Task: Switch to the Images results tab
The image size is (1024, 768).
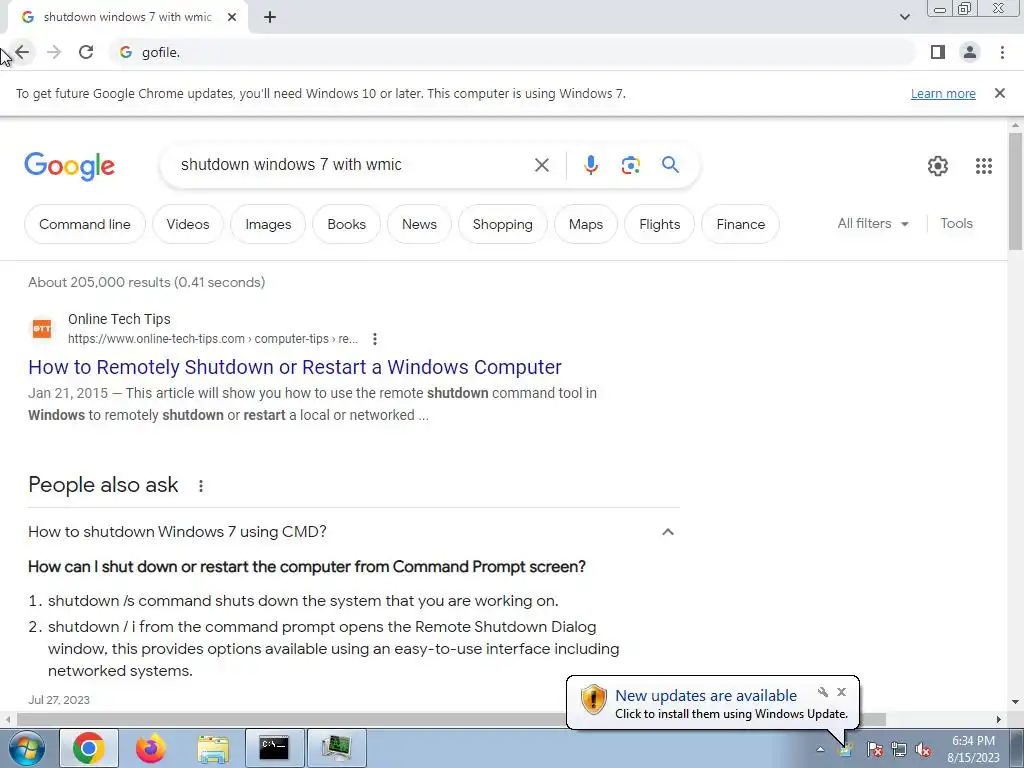Action: pos(268,224)
